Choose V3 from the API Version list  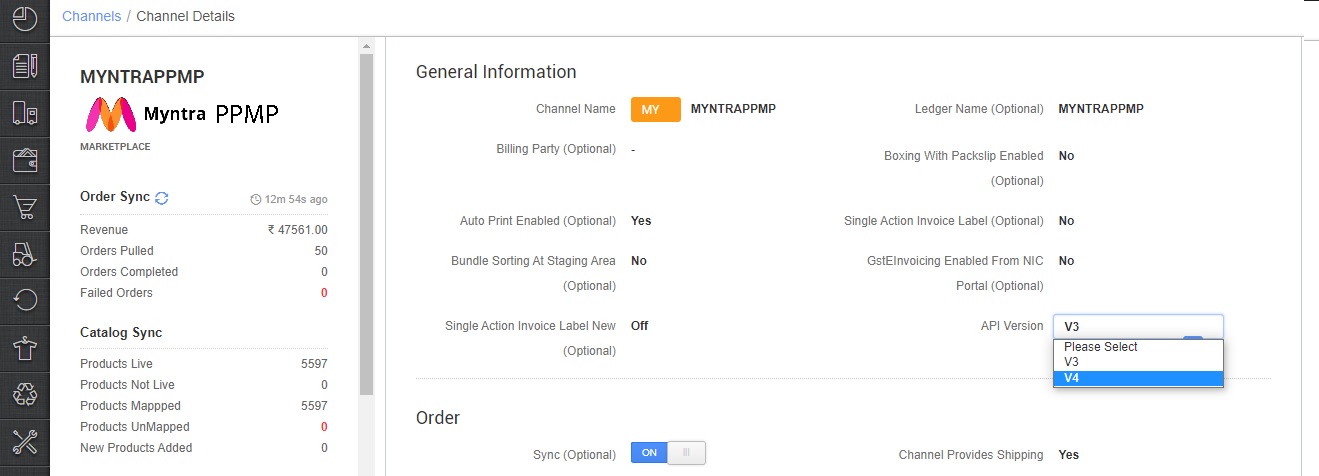click(x=1138, y=362)
